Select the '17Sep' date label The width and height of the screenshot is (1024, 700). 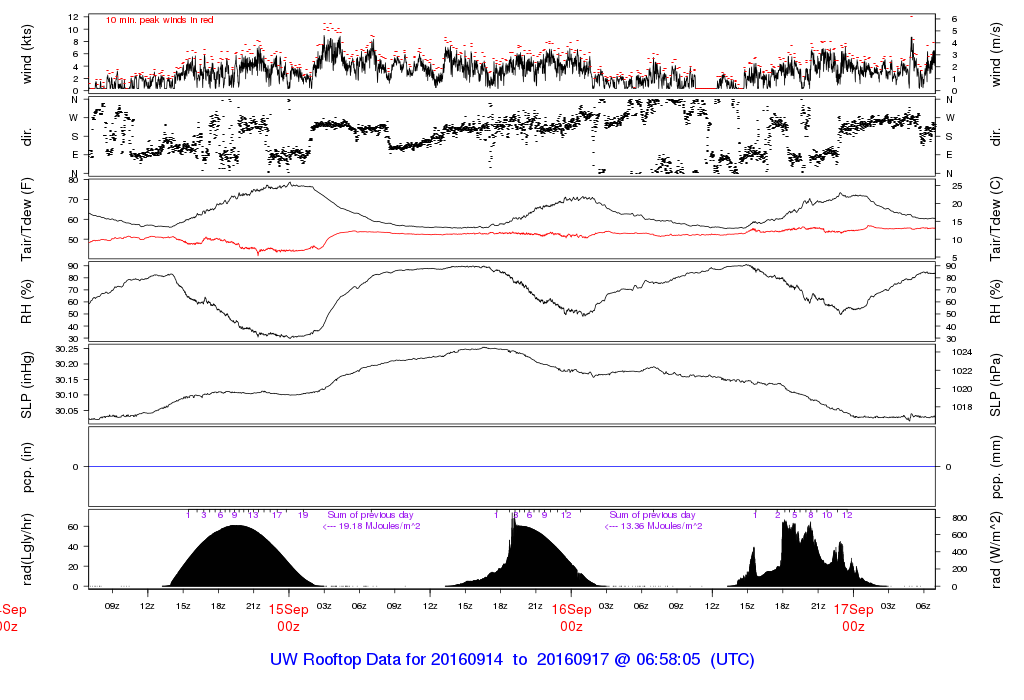(x=853, y=610)
